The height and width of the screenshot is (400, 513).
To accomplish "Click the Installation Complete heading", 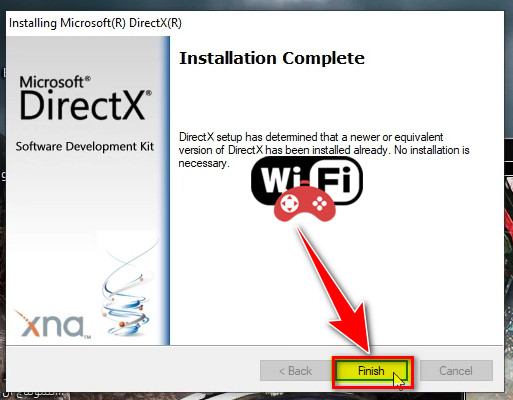I will click(x=272, y=58).
